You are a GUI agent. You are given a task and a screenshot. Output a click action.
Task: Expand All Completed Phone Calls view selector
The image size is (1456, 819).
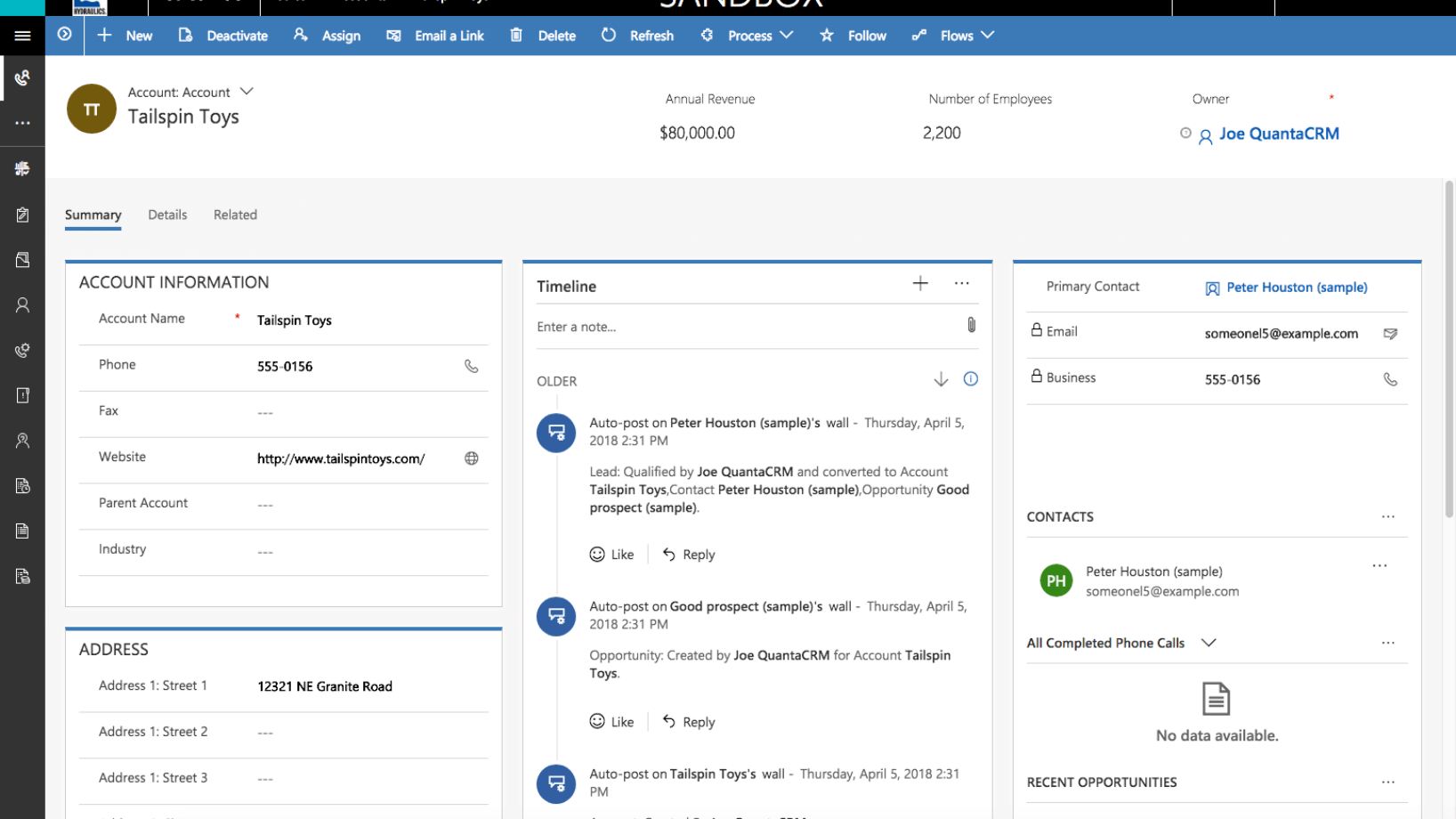click(1209, 643)
